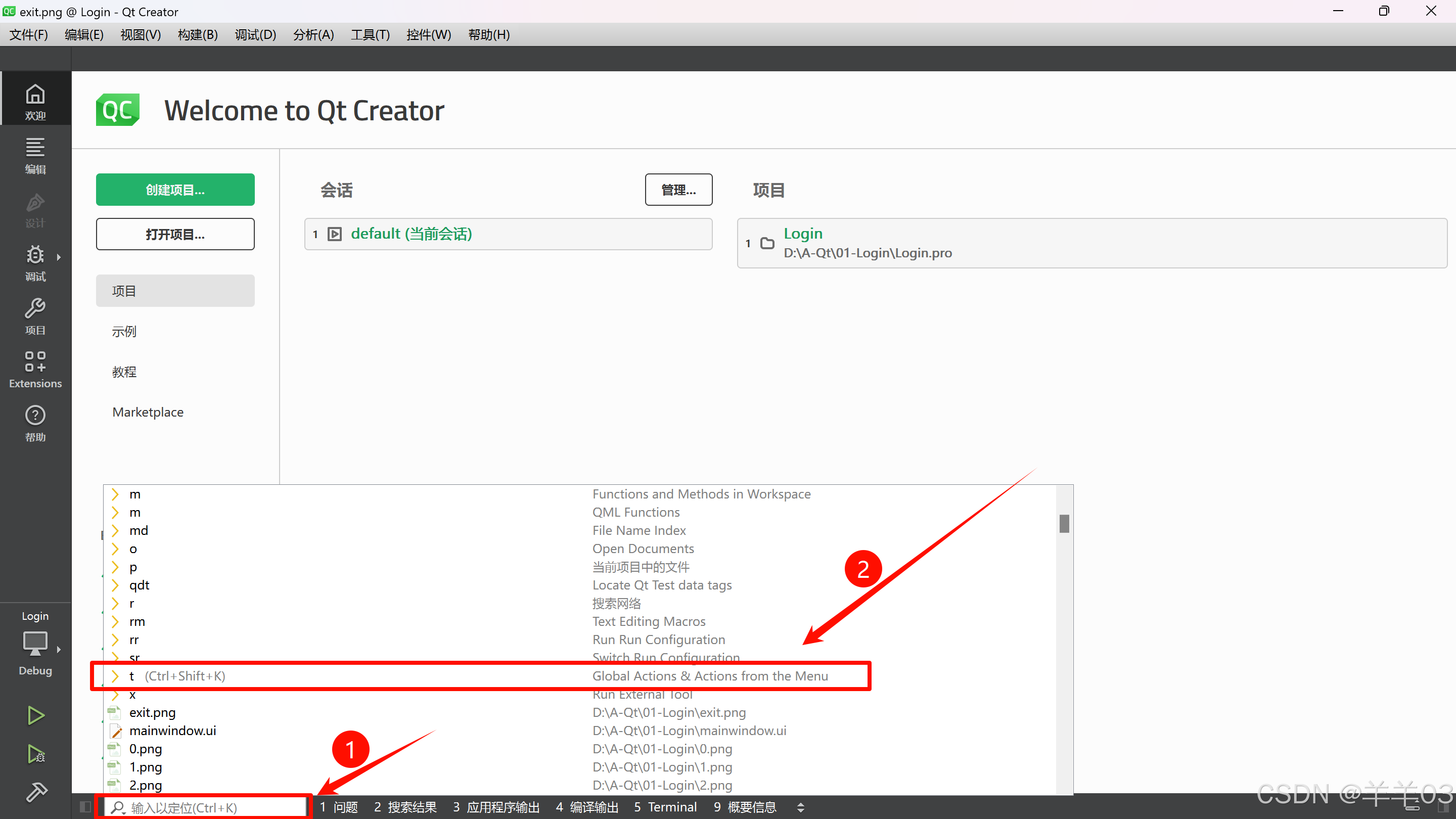Start debugging with the run-debug icon
Screen dimensions: 1456x819
35,754
